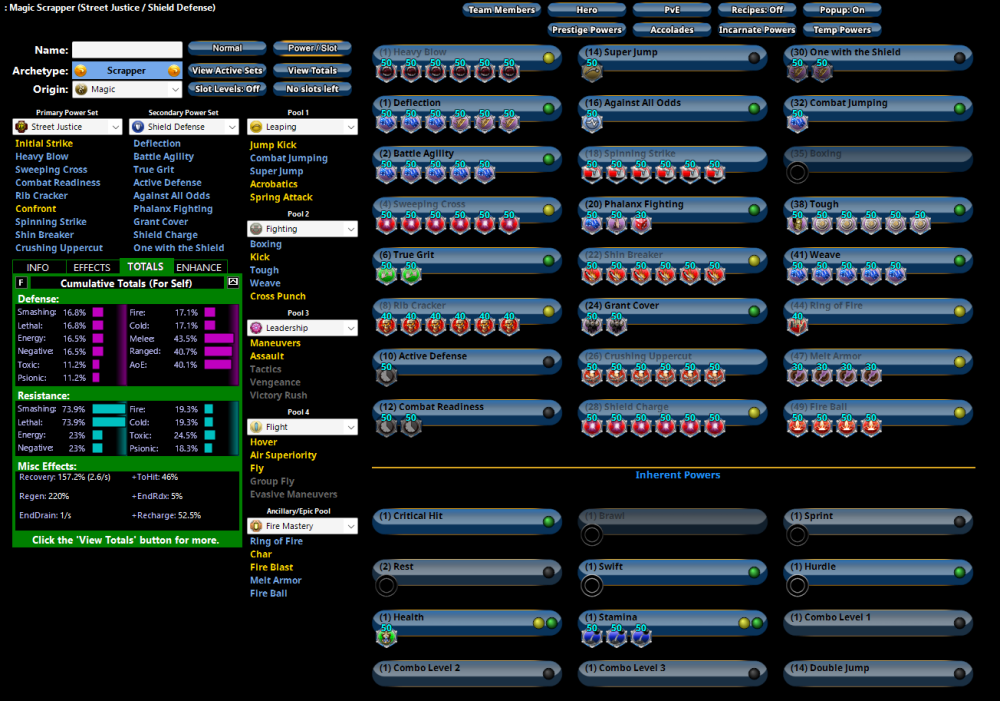Toggle on the Sprint power indicator
The width and height of the screenshot is (1000, 701).
pos(958,521)
